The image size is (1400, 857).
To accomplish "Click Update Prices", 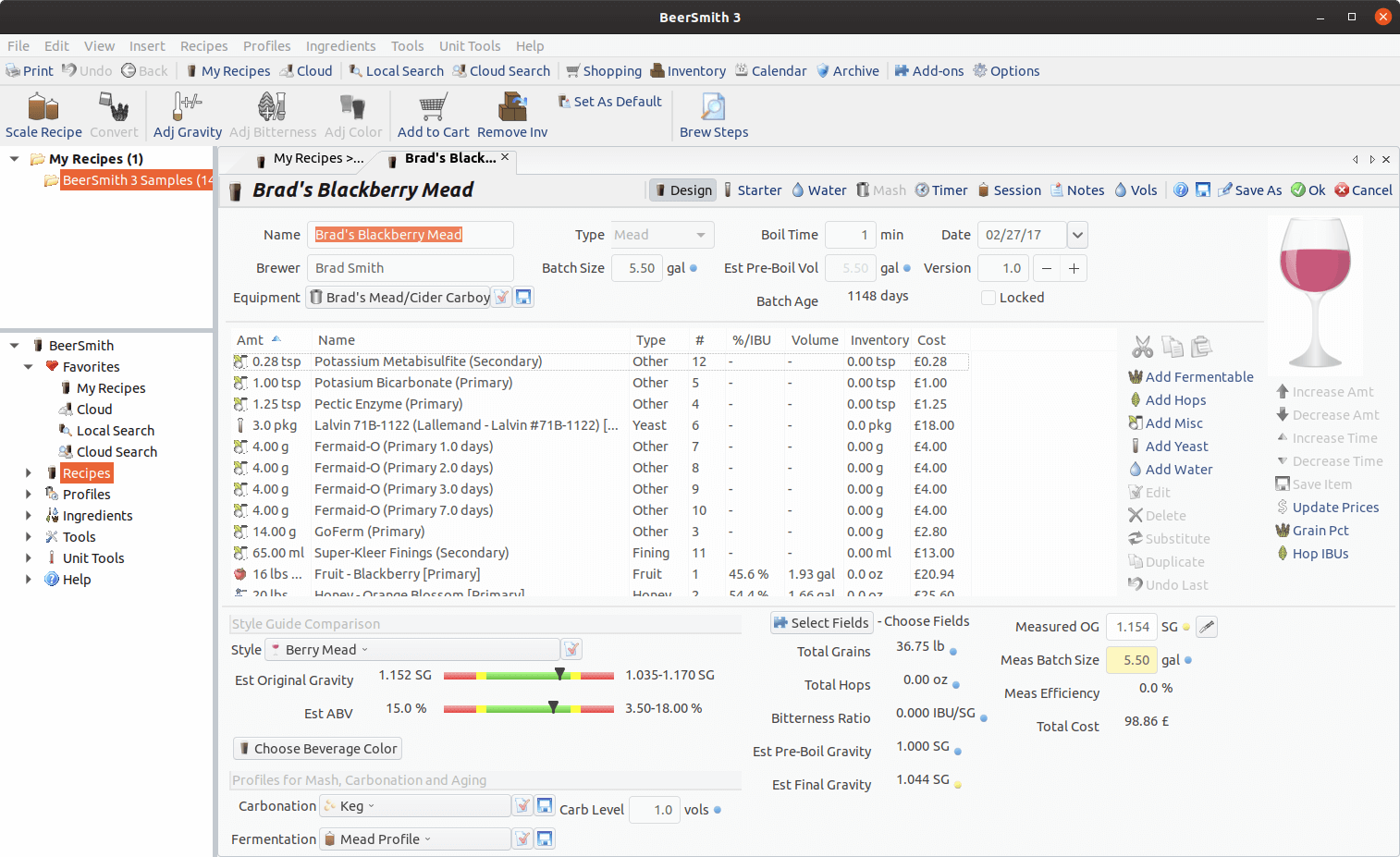I will pos(1327,508).
